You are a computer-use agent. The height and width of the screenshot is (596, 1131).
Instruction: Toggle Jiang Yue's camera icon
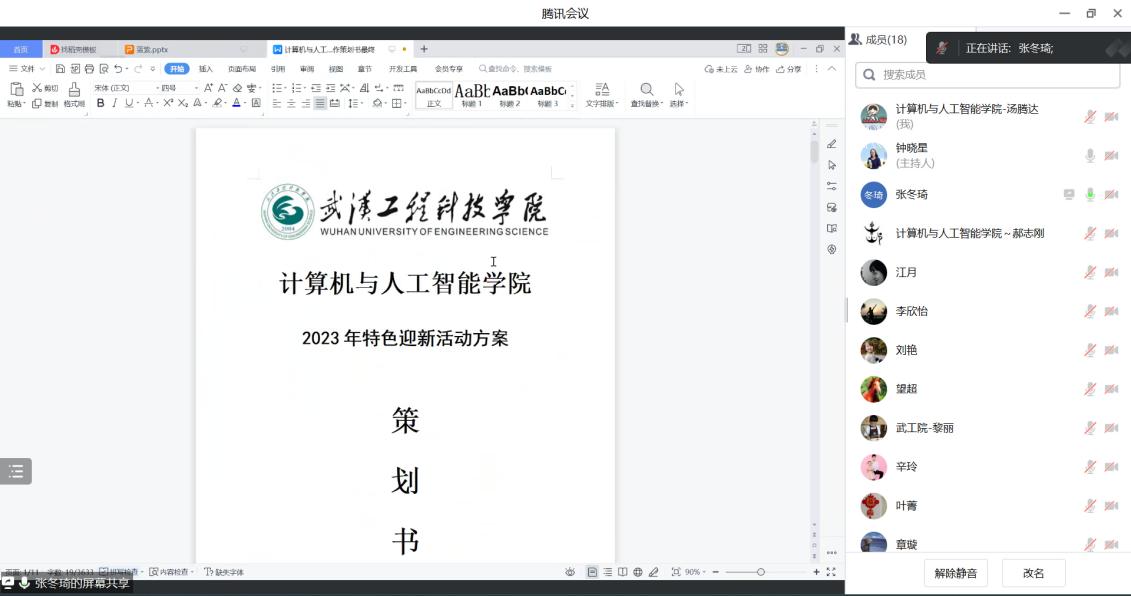click(x=1111, y=272)
